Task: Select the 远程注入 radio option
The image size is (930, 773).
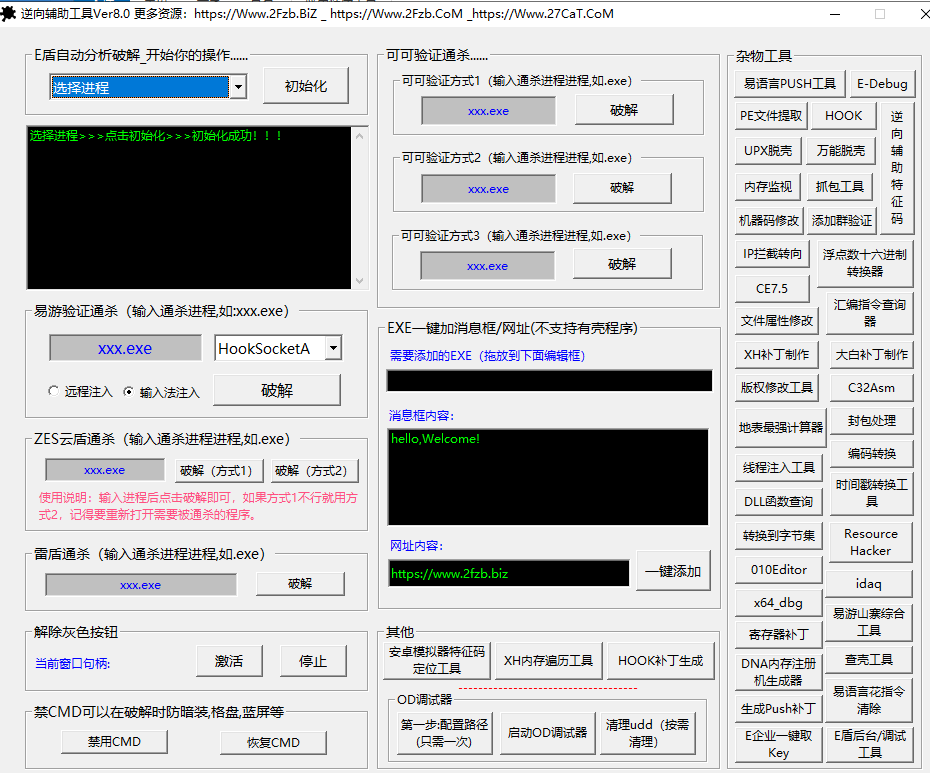Action: point(53,392)
